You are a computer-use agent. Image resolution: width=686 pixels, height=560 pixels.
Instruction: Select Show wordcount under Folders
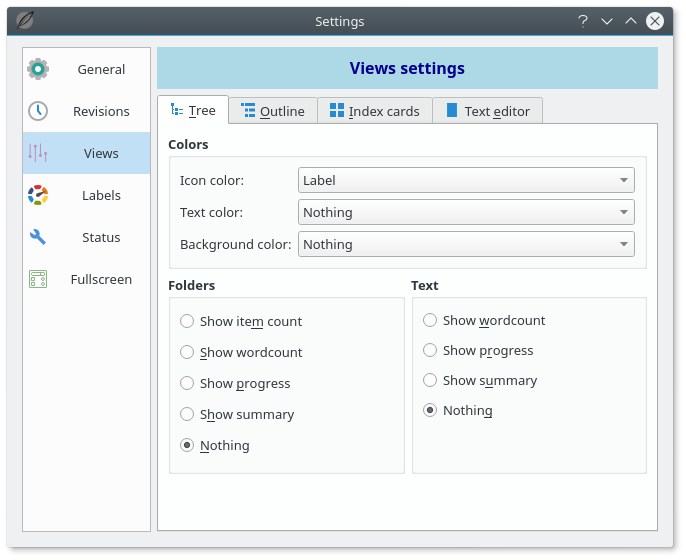point(187,352)
